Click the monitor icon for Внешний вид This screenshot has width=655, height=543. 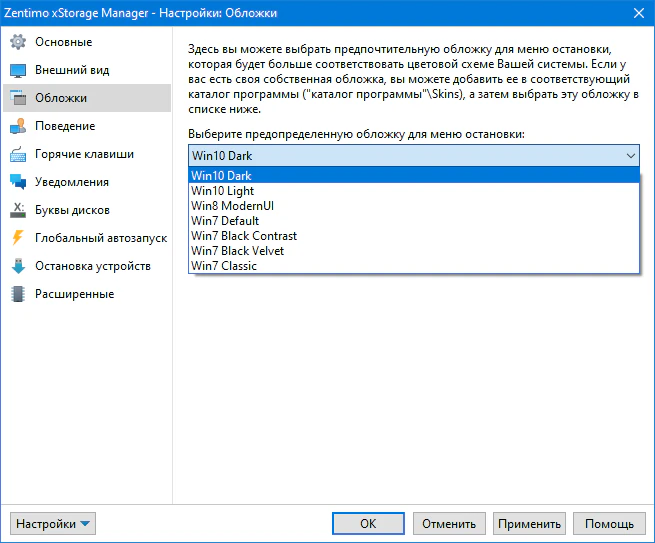pos(17,70)
